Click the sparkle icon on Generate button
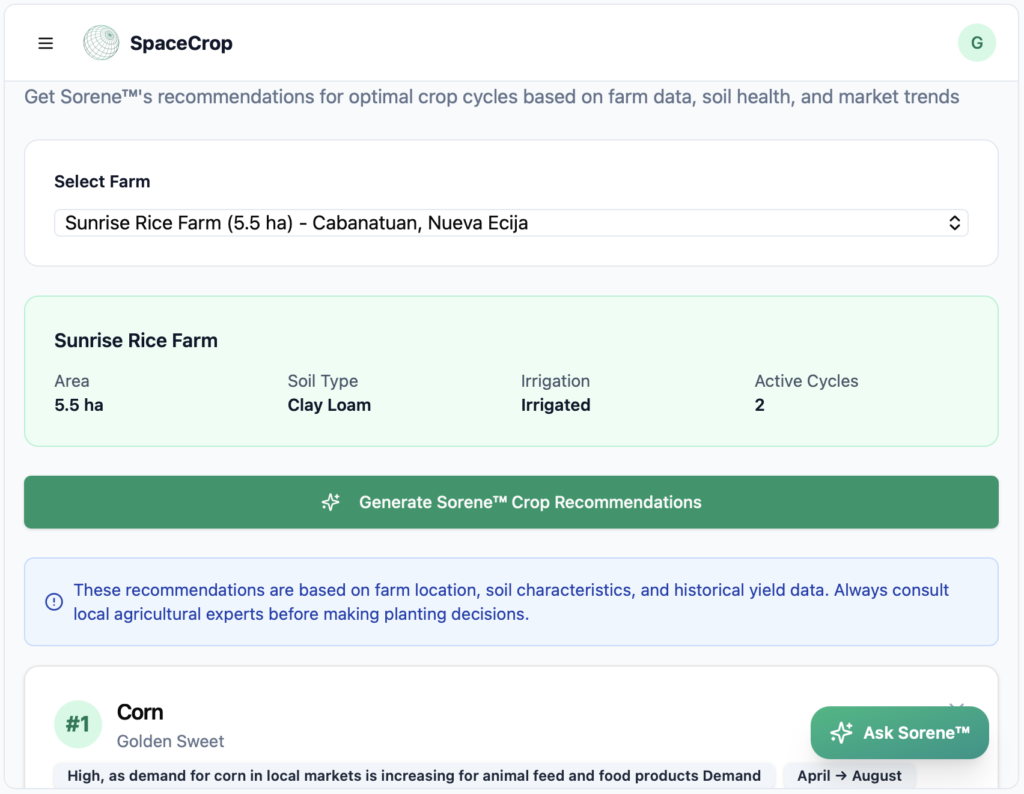 (331, 502)
